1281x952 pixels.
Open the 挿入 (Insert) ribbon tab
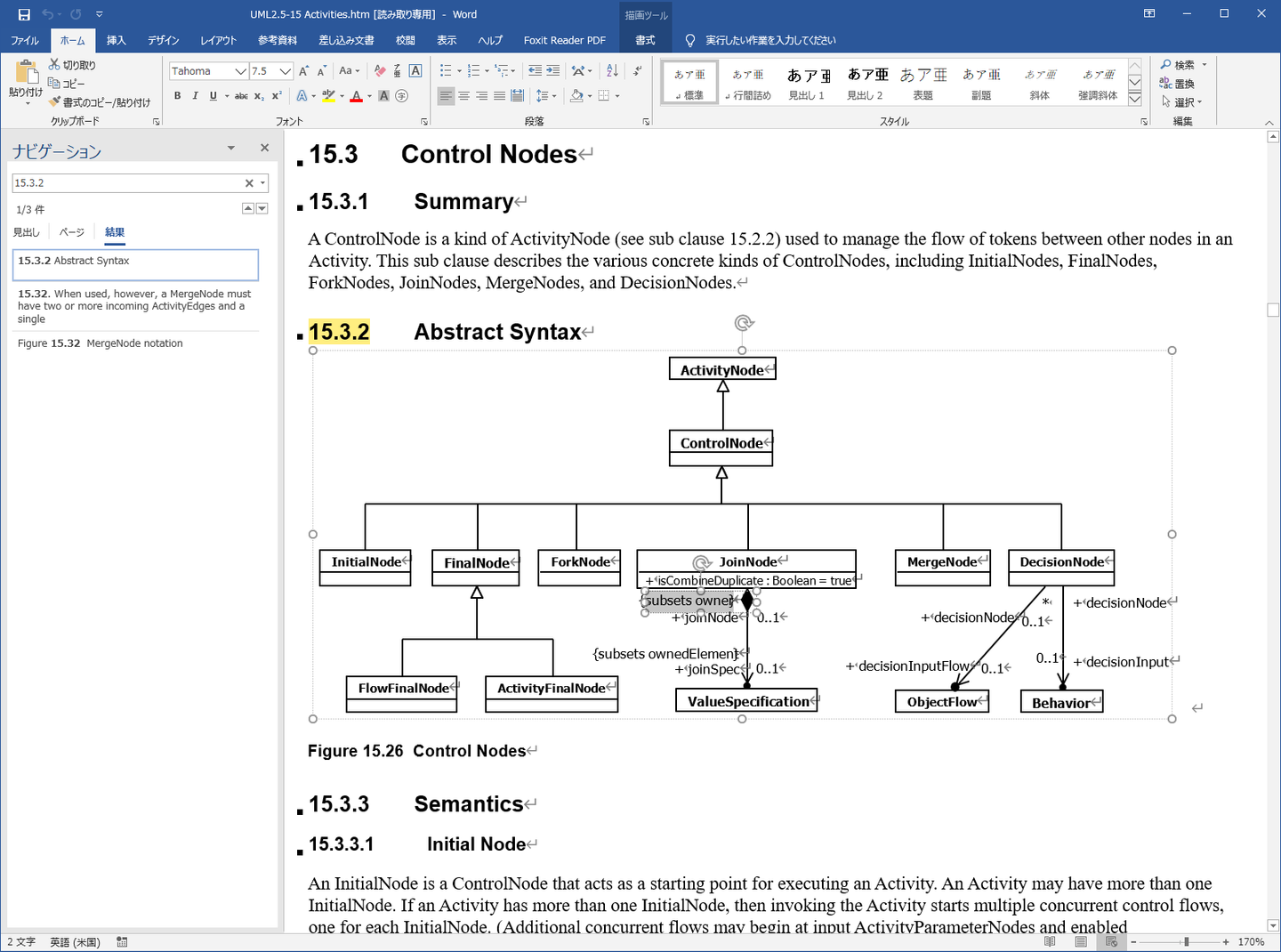coord(116,40)
